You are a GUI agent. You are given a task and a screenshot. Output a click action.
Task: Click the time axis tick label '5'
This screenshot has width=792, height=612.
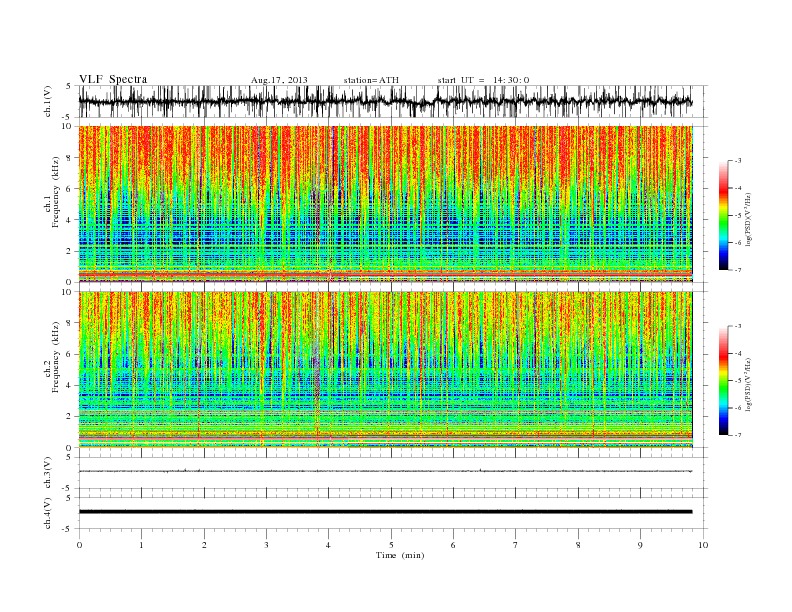pyautogui.click(x=391, y=545)
